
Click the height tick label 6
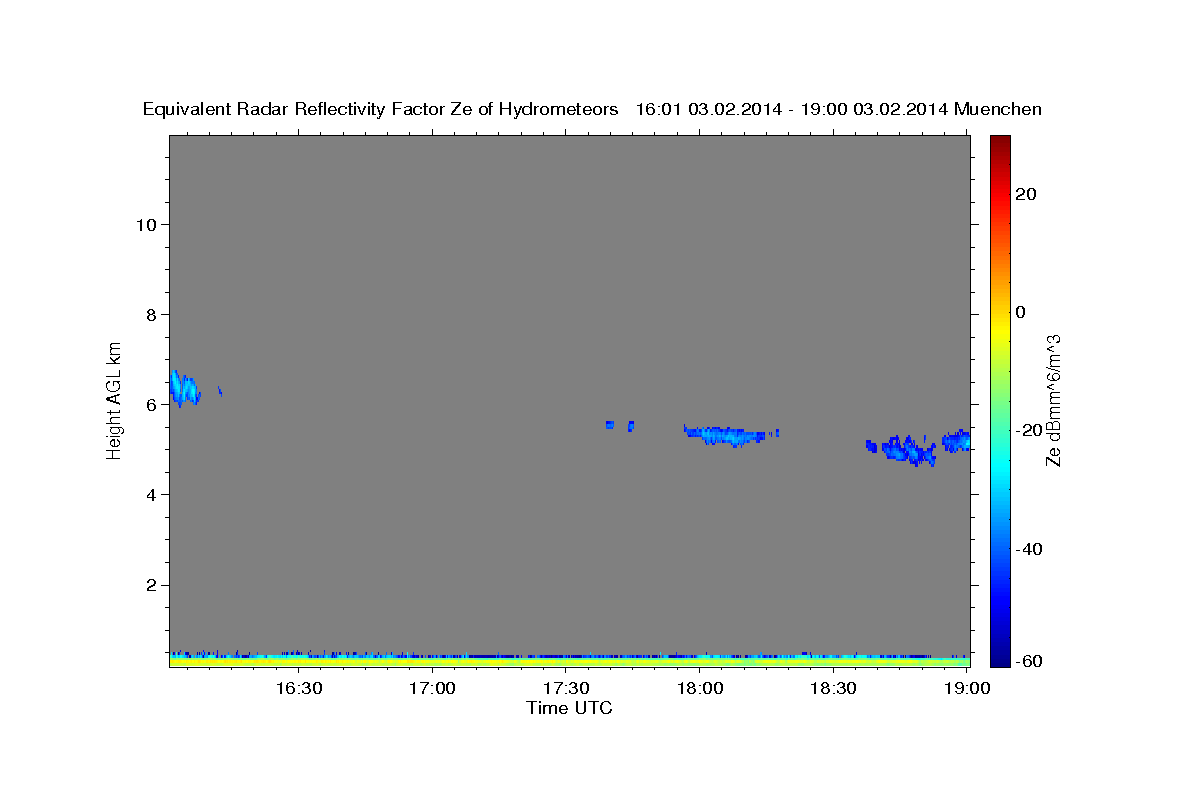tap(151, 404)
